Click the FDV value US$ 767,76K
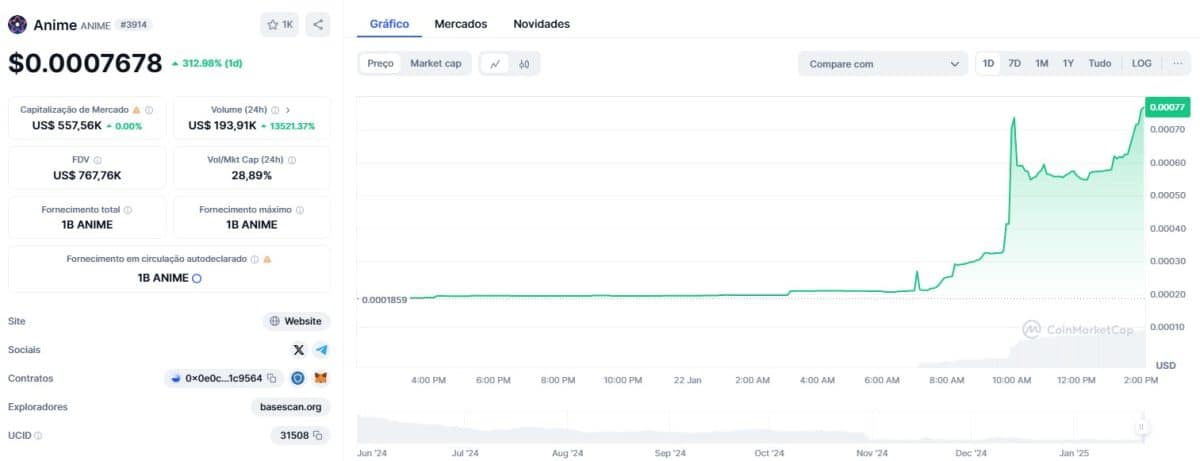This screenshot has height=461, width=1200. [87, 175]
